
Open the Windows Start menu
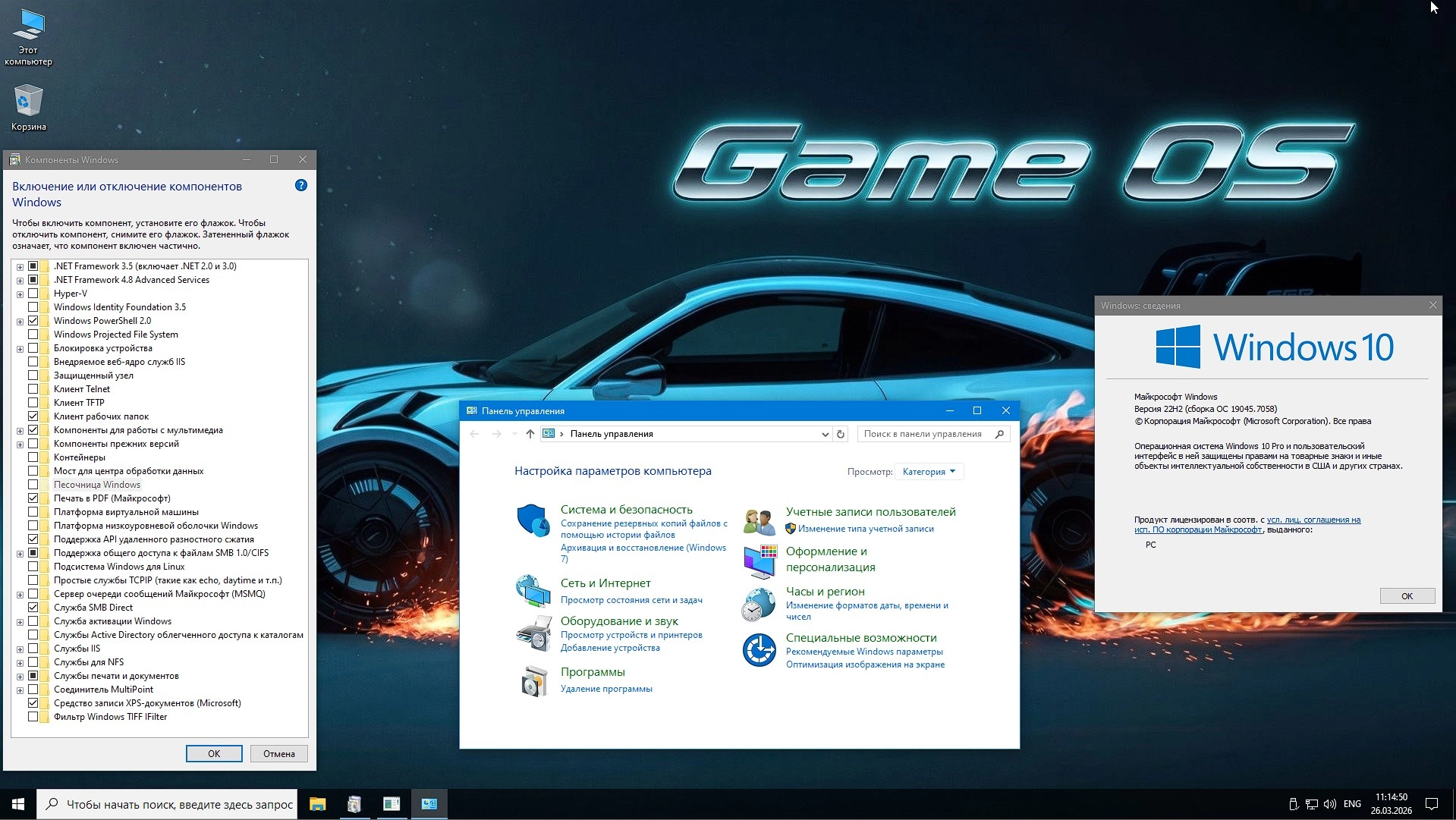pos(18,804)
